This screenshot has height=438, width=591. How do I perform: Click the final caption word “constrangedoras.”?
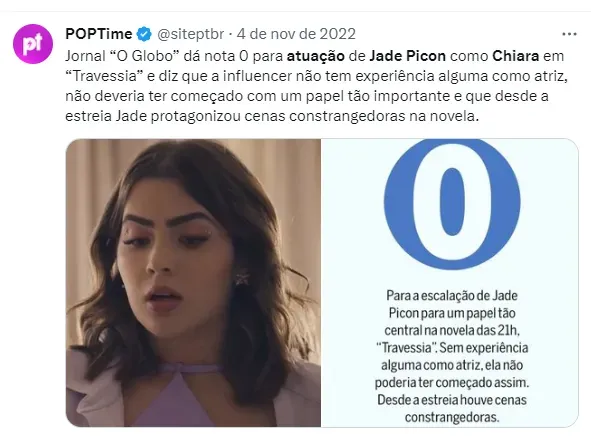coord(452,417)
